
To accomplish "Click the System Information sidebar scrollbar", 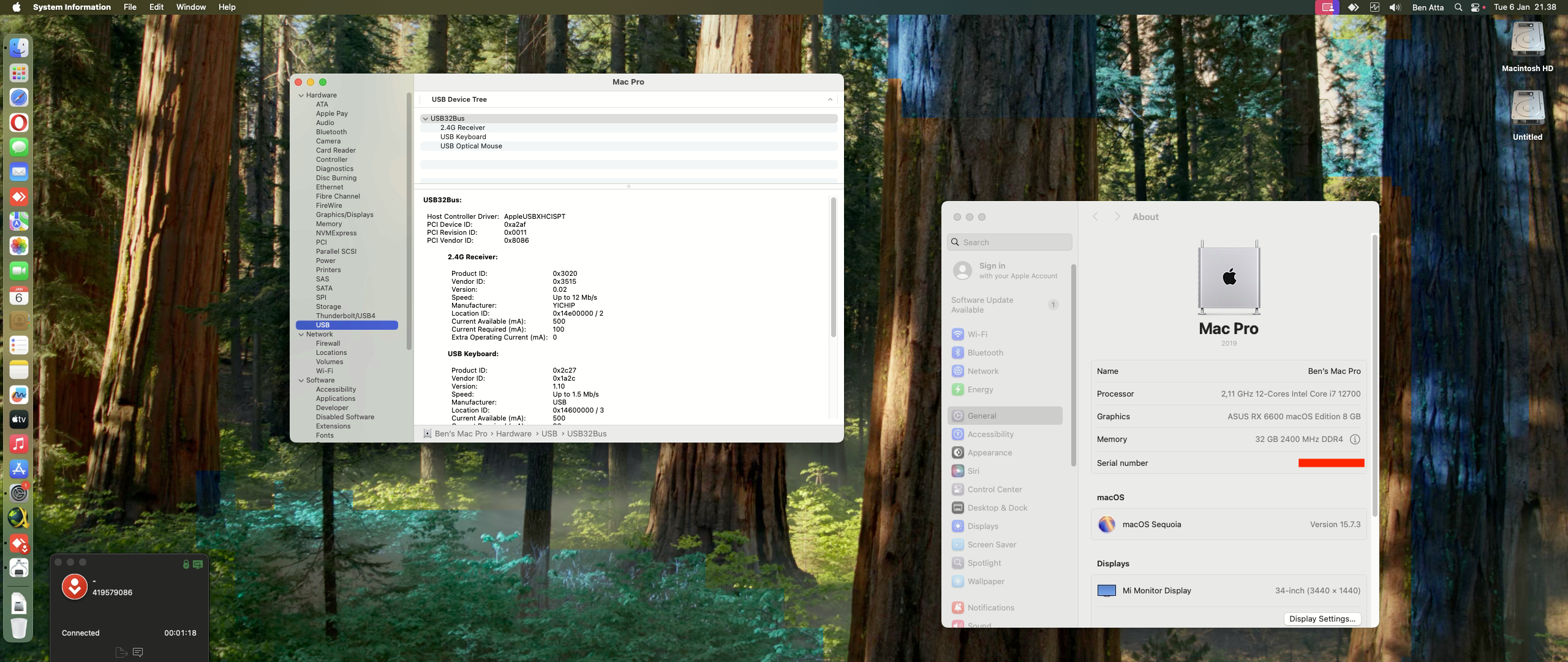I will (x=409, y=221).
